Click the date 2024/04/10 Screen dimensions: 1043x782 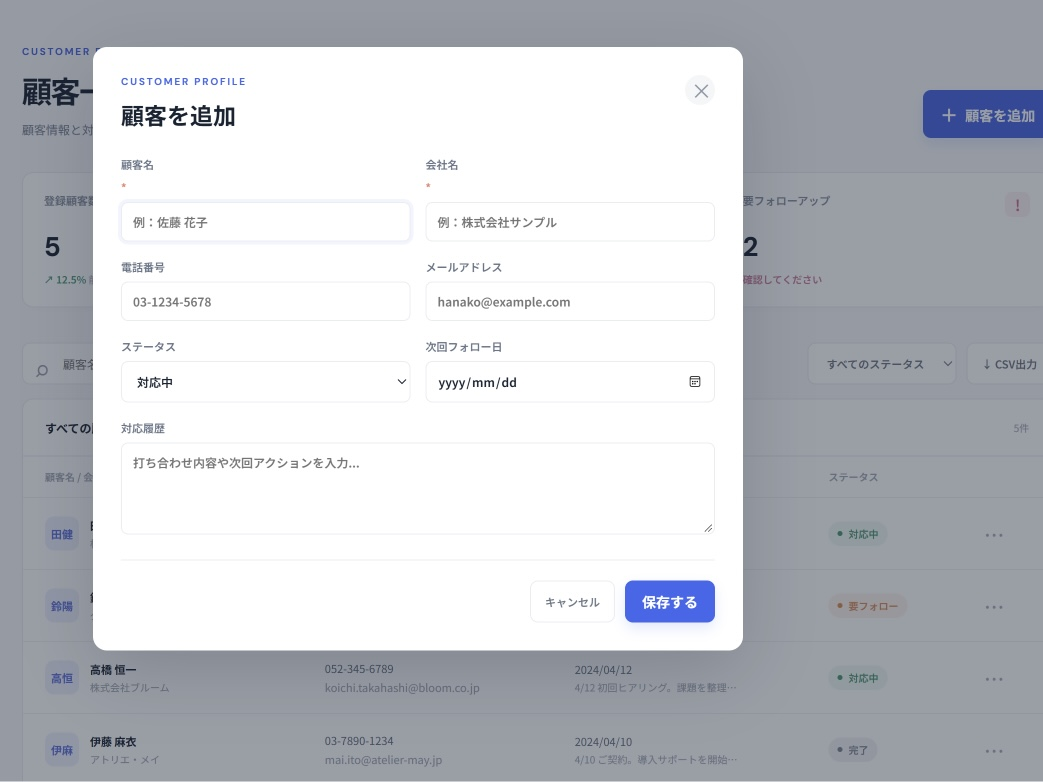603,741
